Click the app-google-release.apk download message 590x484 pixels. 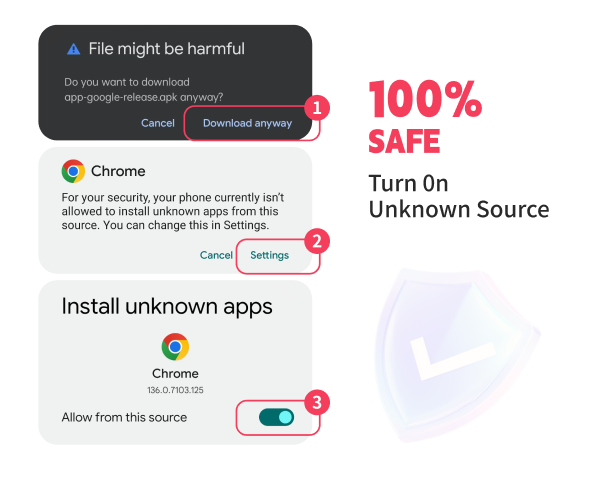[143, 90]
